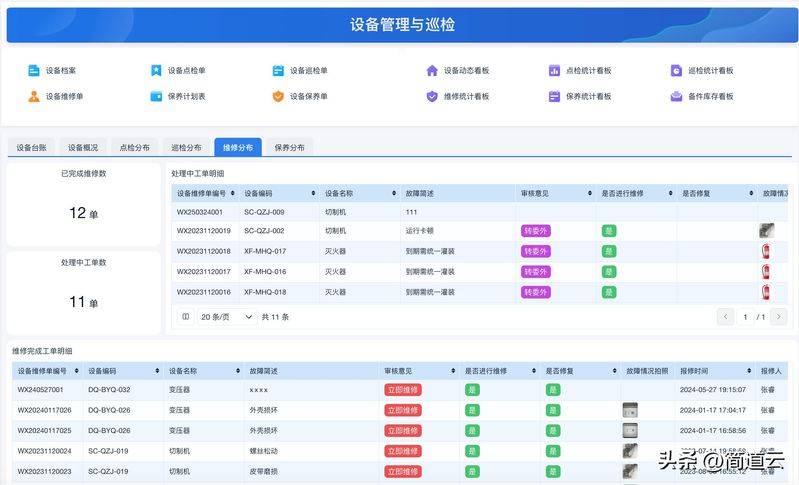Click the 备件库存看板 icon
The image size is (799, 485).
[x=677, y=97]
